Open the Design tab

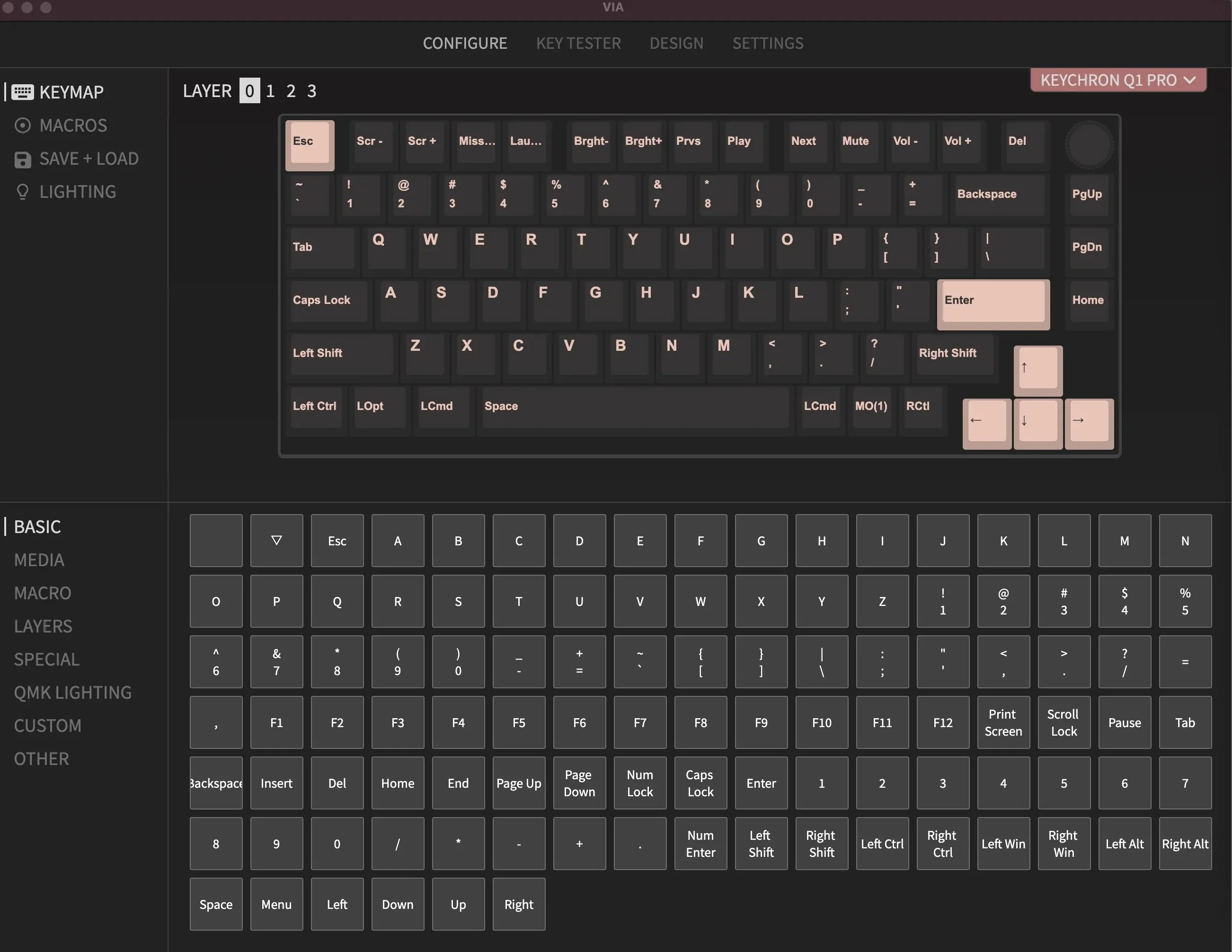pyautogui.click(x=676, y=44)
